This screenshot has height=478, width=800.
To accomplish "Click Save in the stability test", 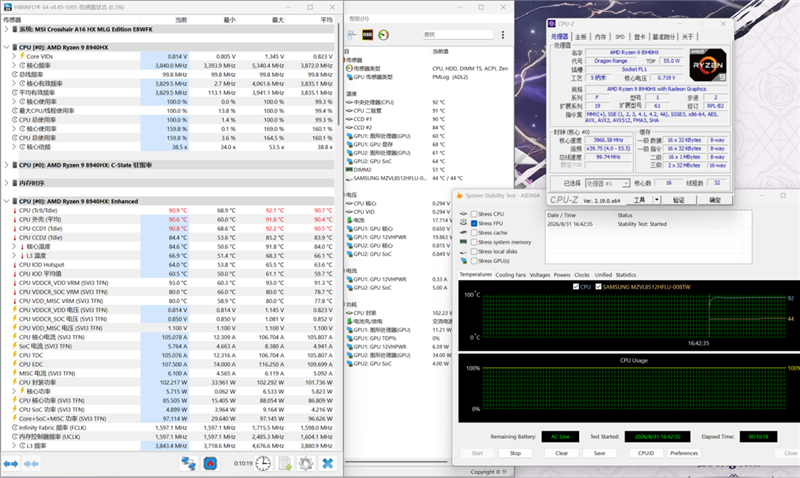I will 599,453.
